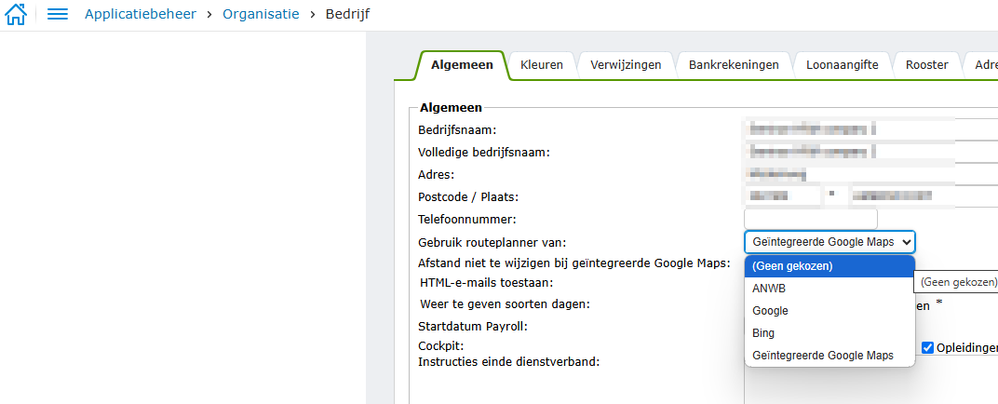Image resolution: width=998 pixels, height=404 pixels.
Task: Switch to the Algemeen tab
Action: click(x=461, y=65)
